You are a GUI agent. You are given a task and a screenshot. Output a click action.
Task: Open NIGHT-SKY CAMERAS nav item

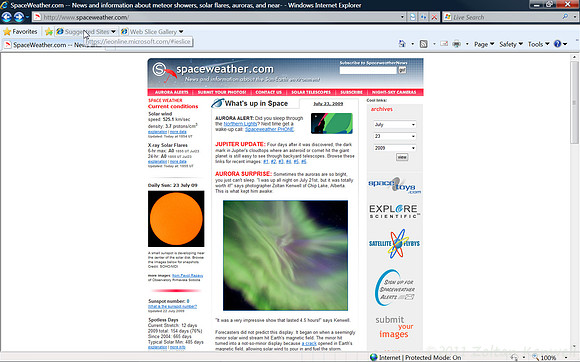tap(394, 92)
